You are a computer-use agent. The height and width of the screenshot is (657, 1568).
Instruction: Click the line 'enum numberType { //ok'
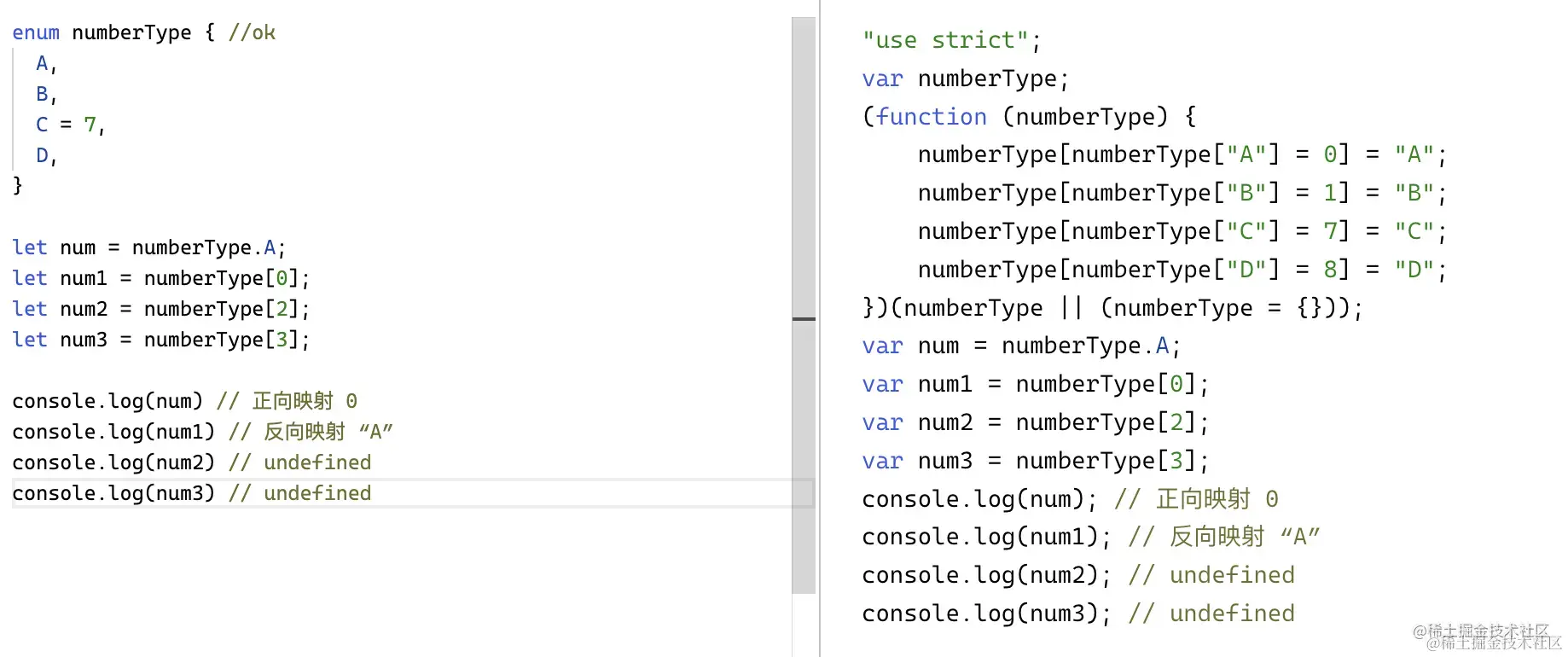(x=143, y=32)
